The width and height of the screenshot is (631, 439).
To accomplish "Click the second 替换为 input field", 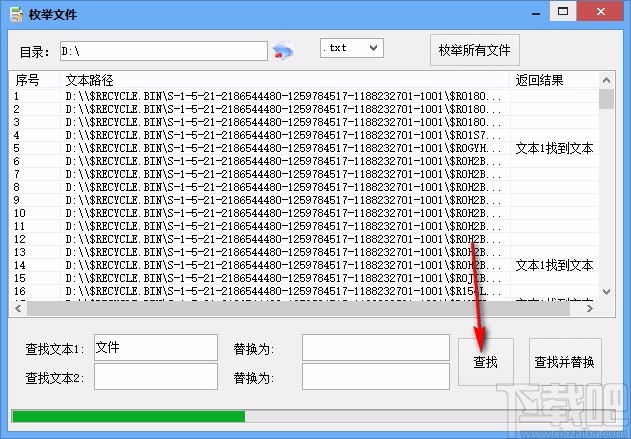I will [375, 377].
